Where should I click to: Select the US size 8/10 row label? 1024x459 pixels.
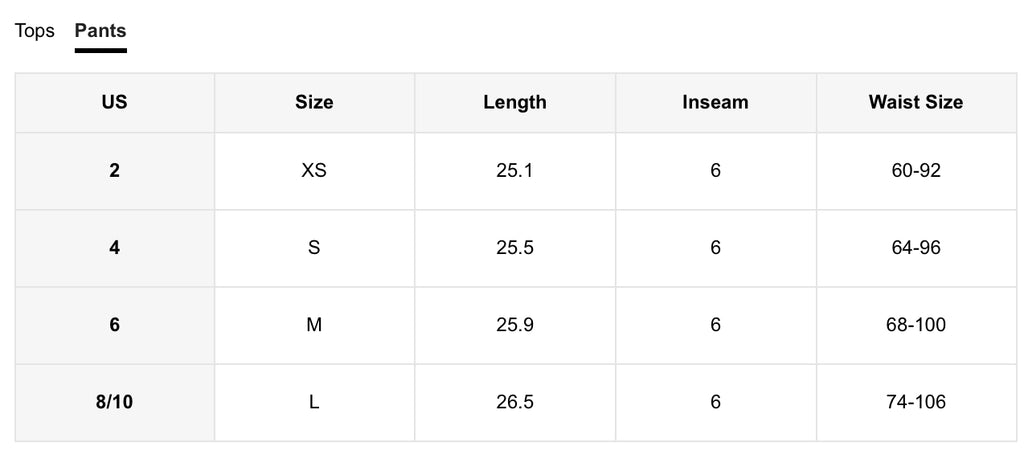(x=114, y=402)
